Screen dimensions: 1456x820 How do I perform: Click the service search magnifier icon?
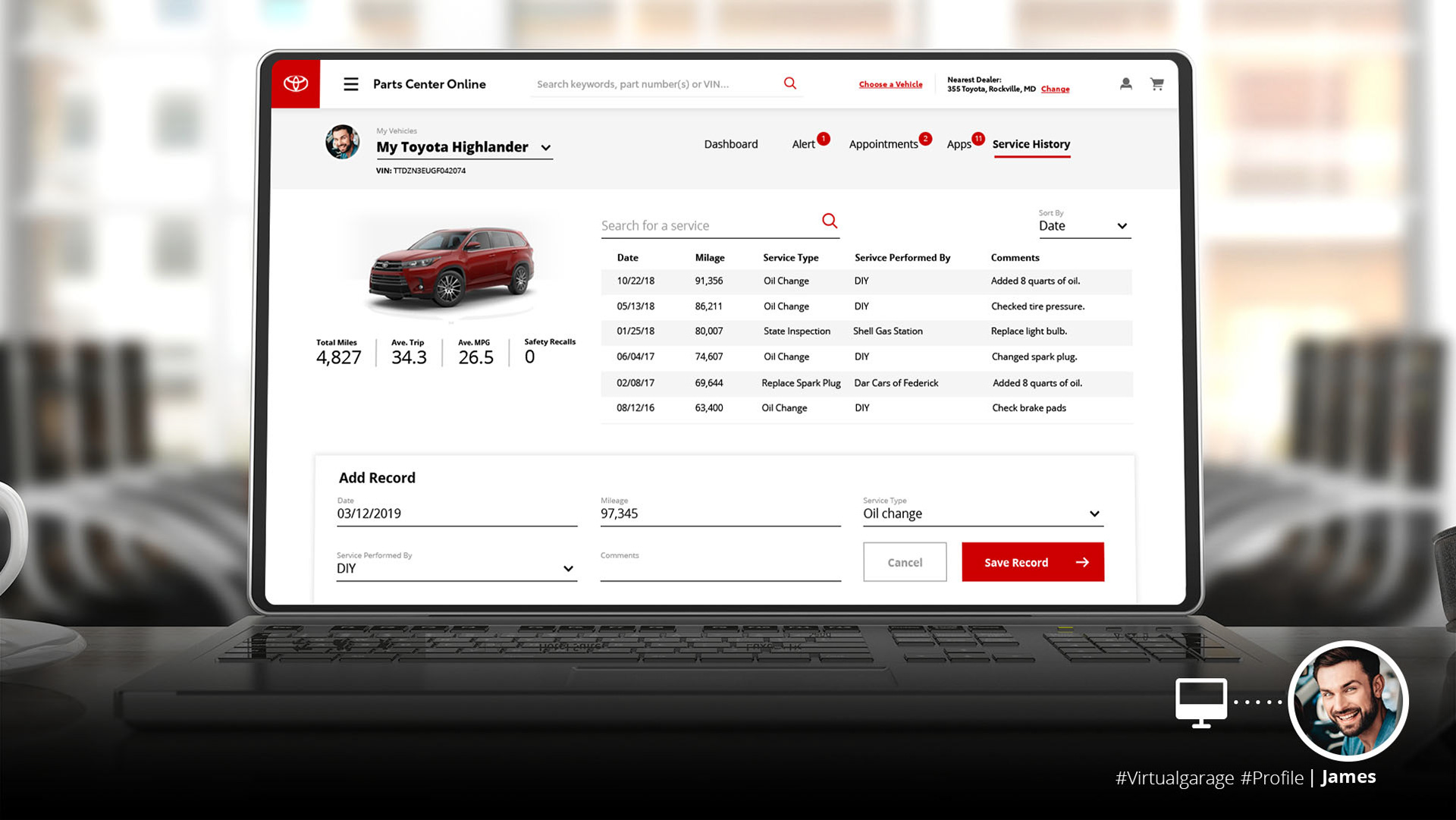830,221
